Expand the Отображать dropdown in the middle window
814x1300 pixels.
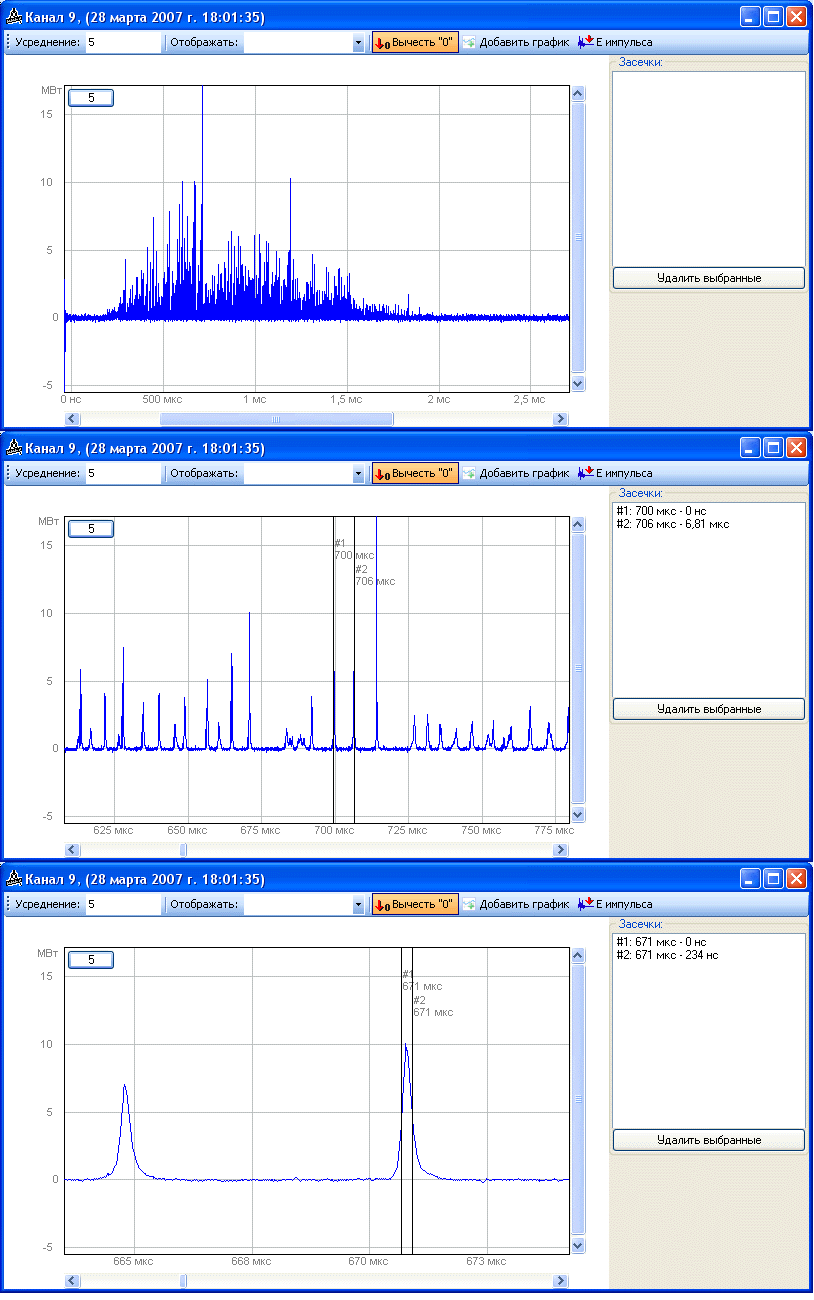pos(358,474)
